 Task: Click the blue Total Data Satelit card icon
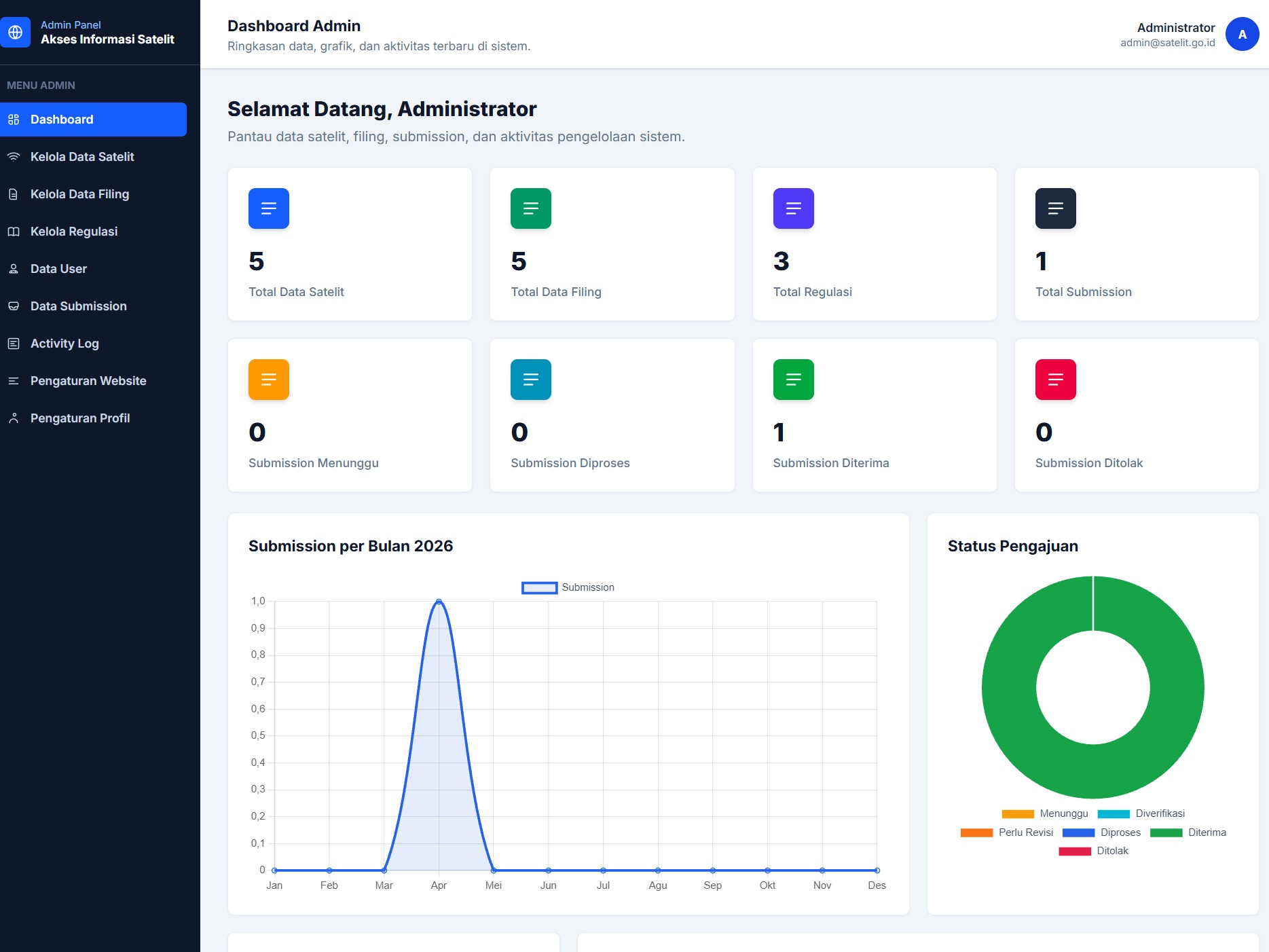pyautogui.click(x=269, y=208)
